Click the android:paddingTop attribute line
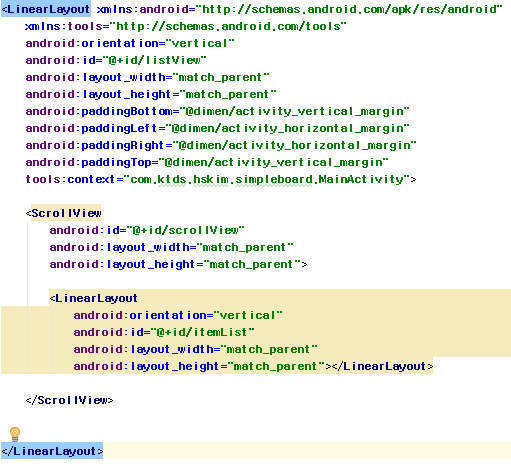 [207, 162]
